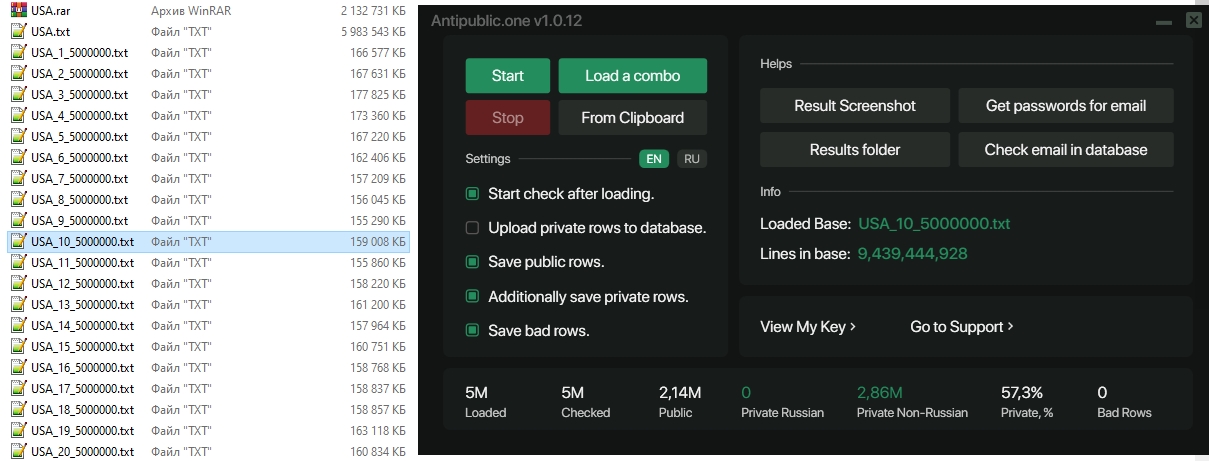Click the Архив WinRAR type cell

click(x=189, y=10)
